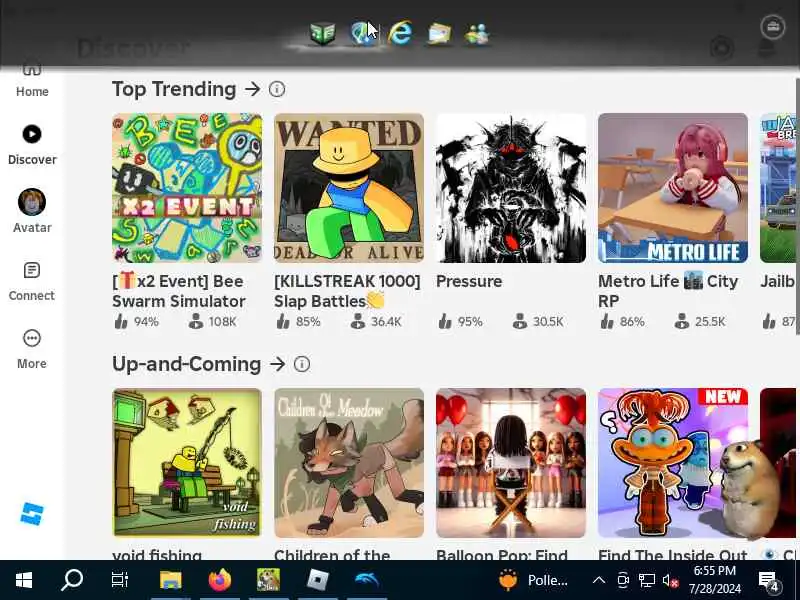Click the Windows Start button
This screenshot has width=800, height=600.
(23, 580)
